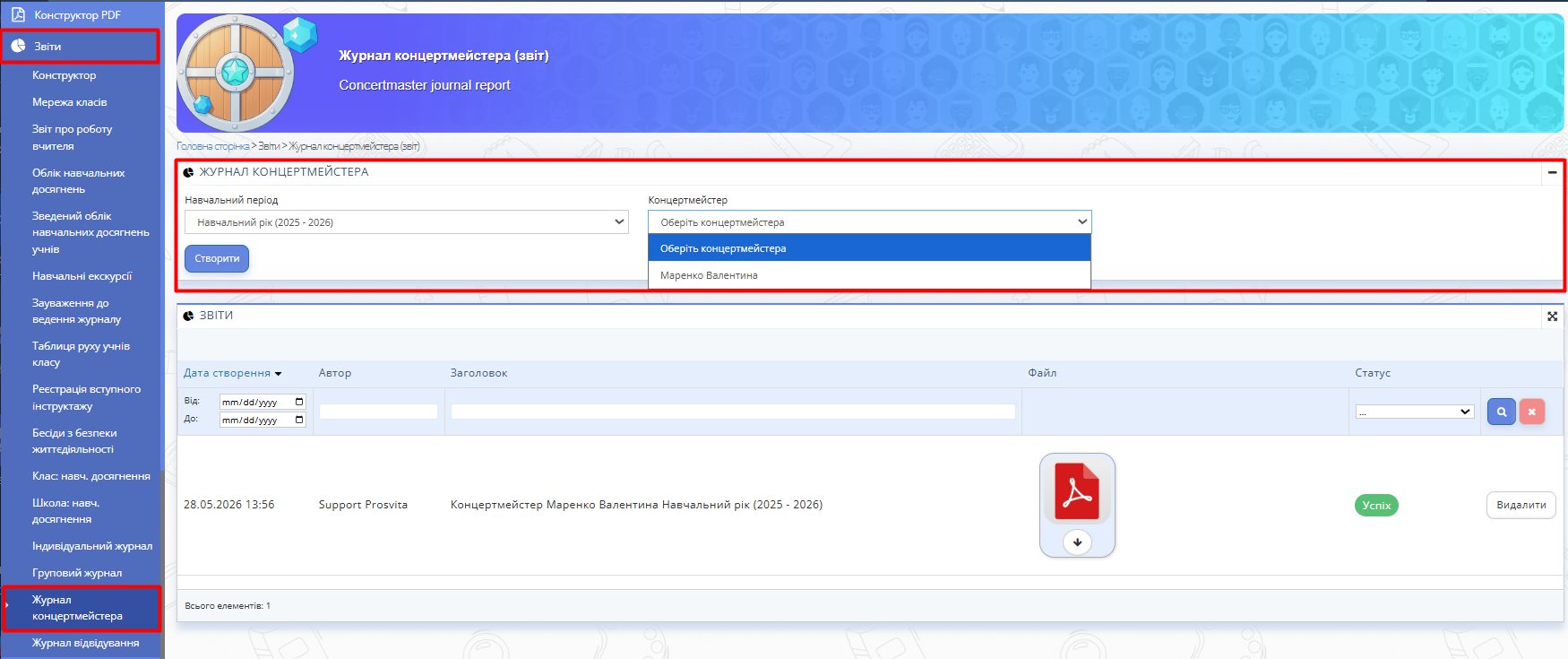Click the shield logo in header banner

tap(236, 74)
